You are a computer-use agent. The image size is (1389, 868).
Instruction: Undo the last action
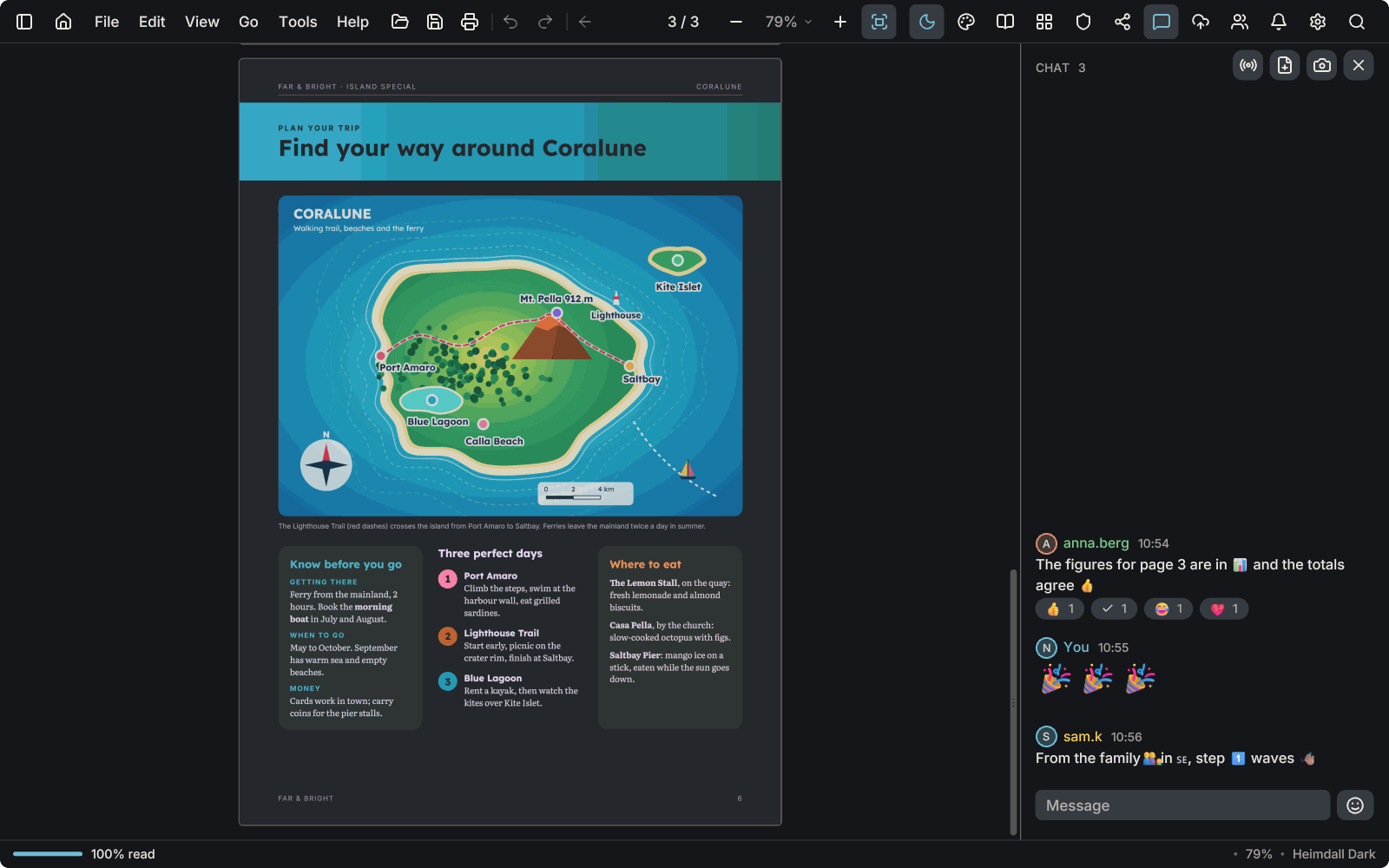(510, 22)
